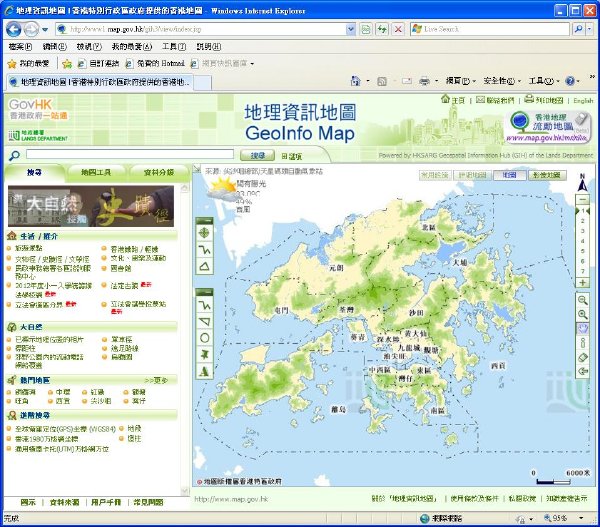600x527 pixels.
Task: Open the 網頁快訊圖庫 dropdown in favorites bar
Action: (253, 64)
